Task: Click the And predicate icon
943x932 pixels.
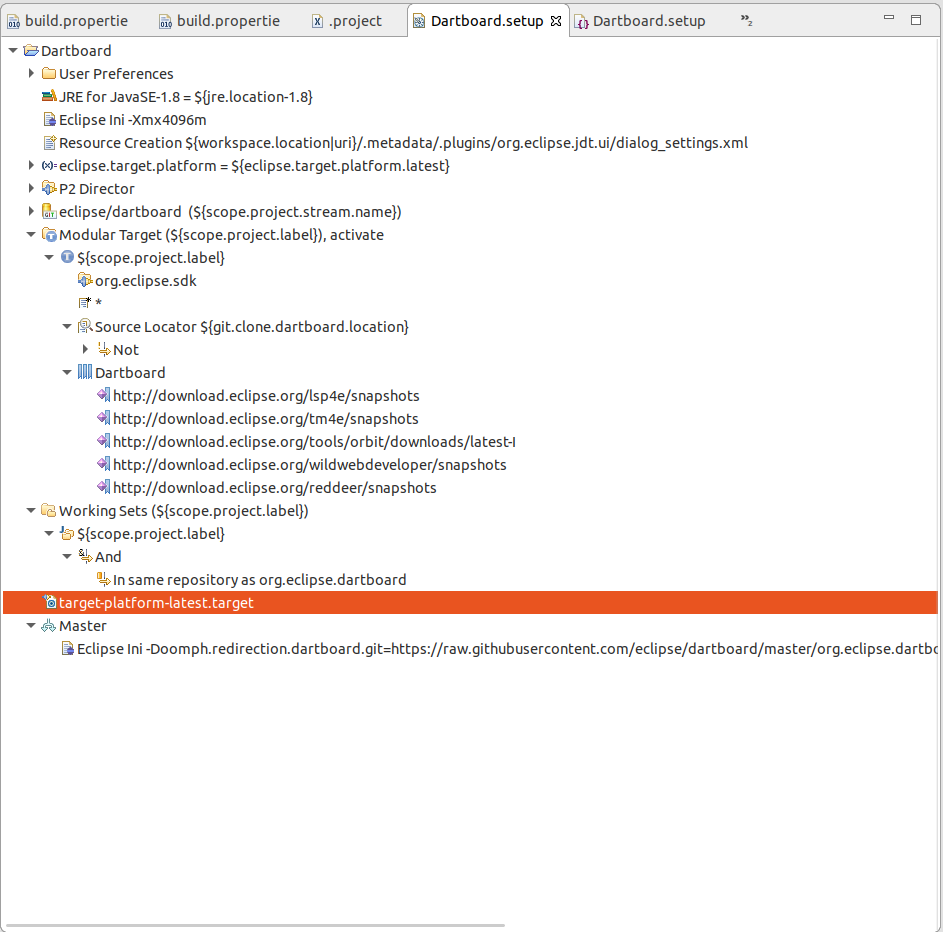Action: click(x=85, y=556)
